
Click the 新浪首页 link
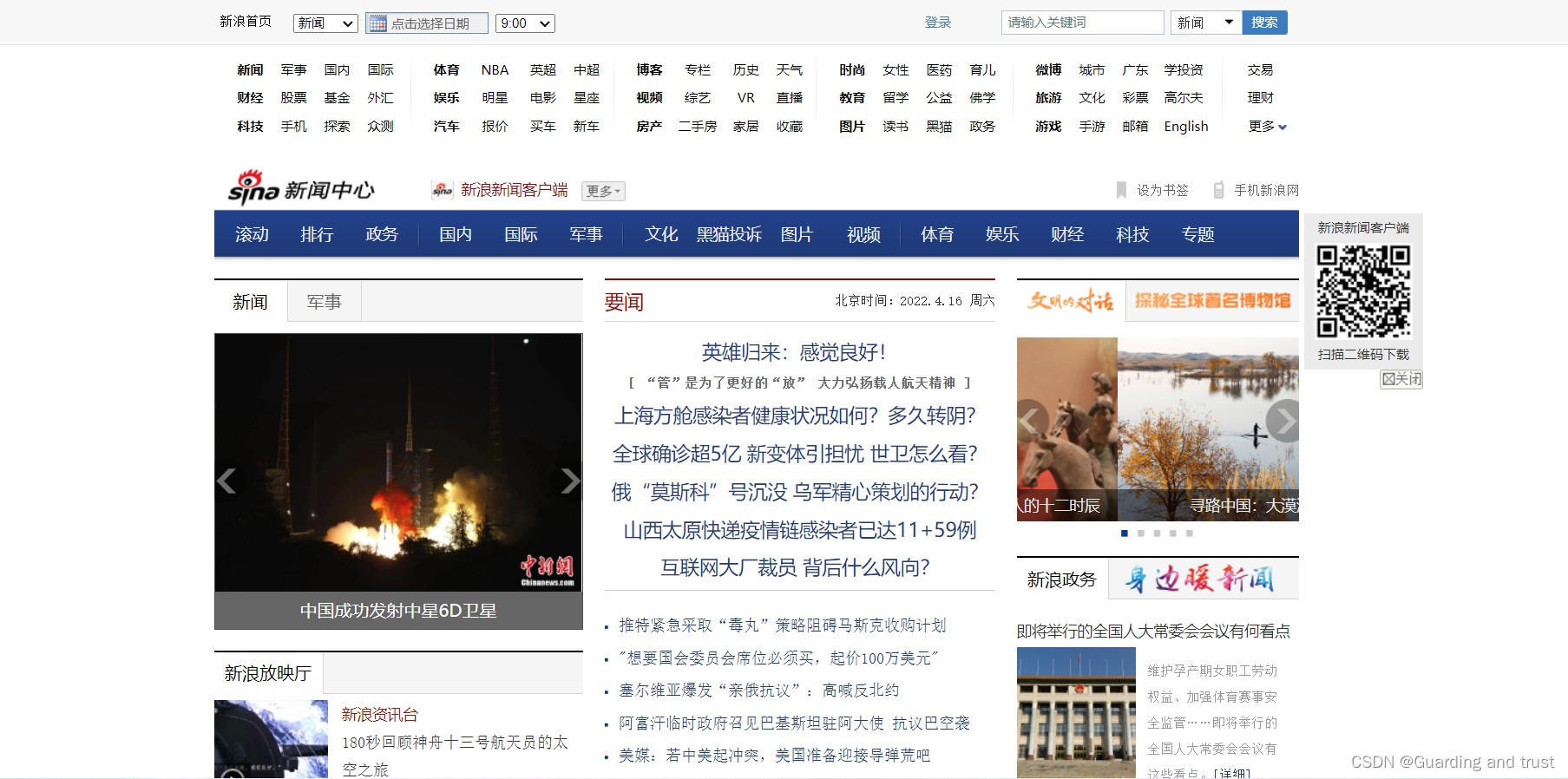pyautogui.click(x=246, y=22)
